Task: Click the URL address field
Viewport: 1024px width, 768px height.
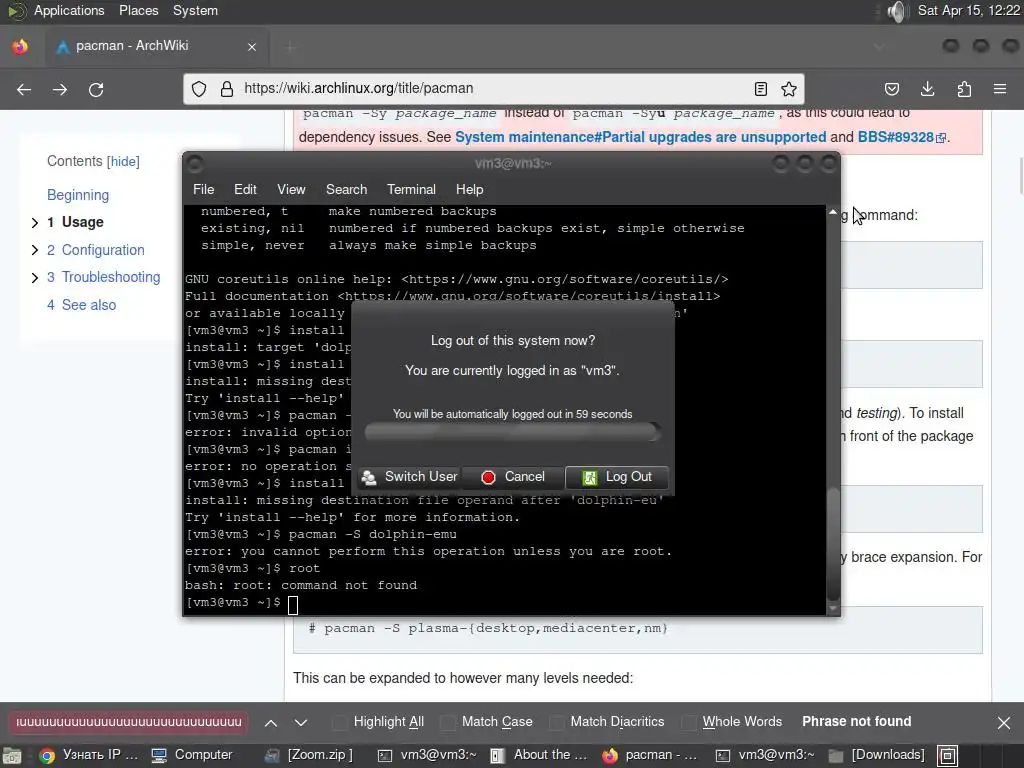Action: pos(494,89)
